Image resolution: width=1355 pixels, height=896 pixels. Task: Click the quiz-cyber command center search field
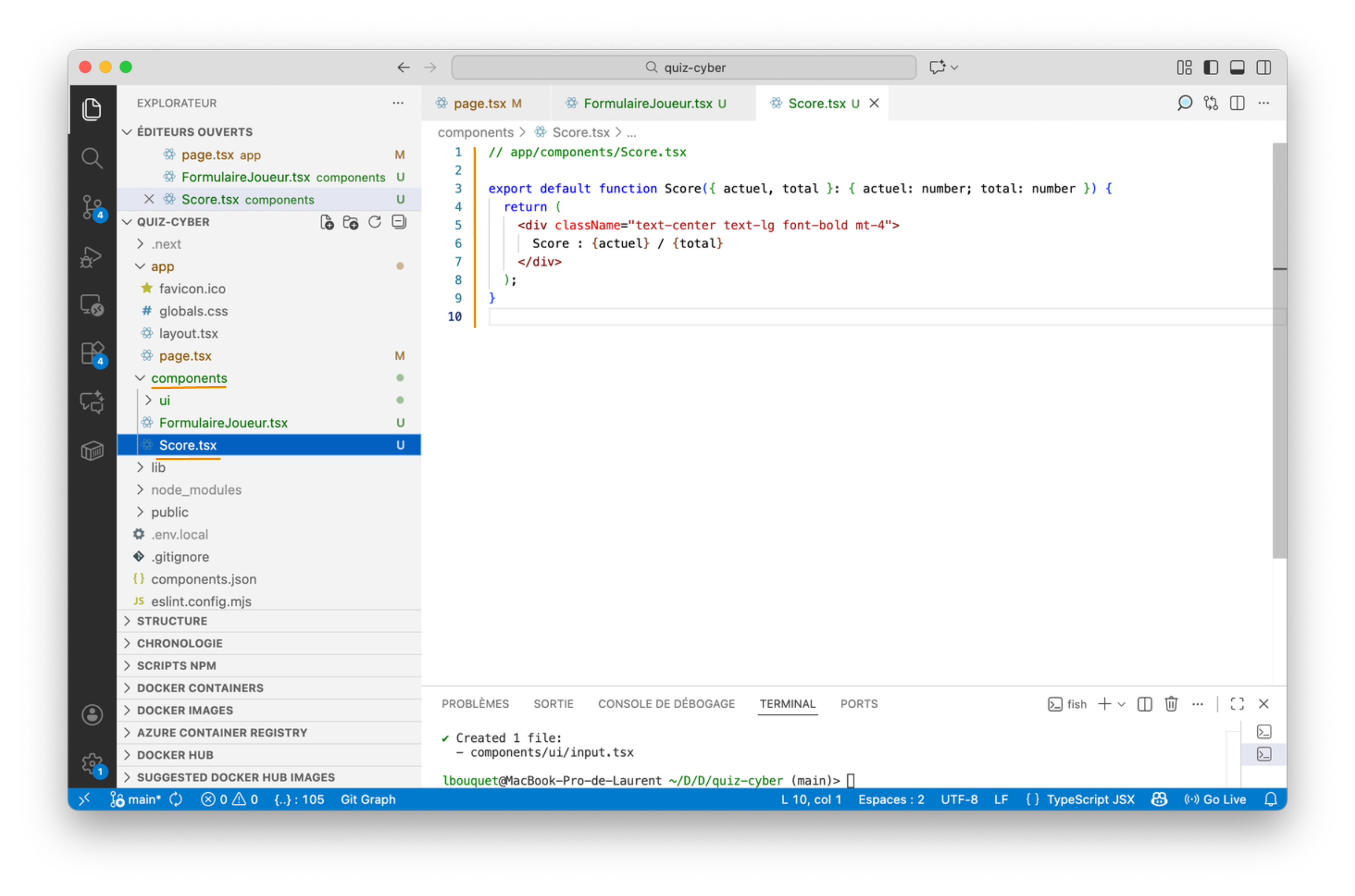click(684, 67)
